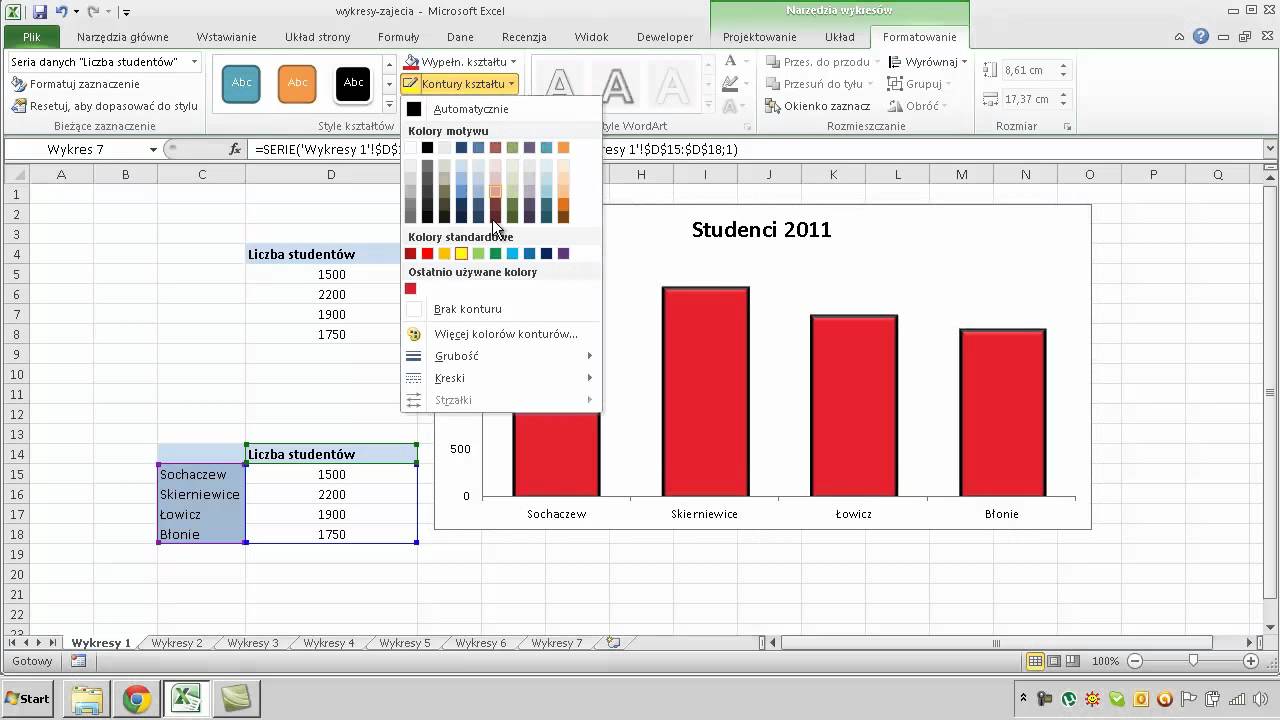
Task: Switch to Page Break Preview icon
Action: (1072, 661)
